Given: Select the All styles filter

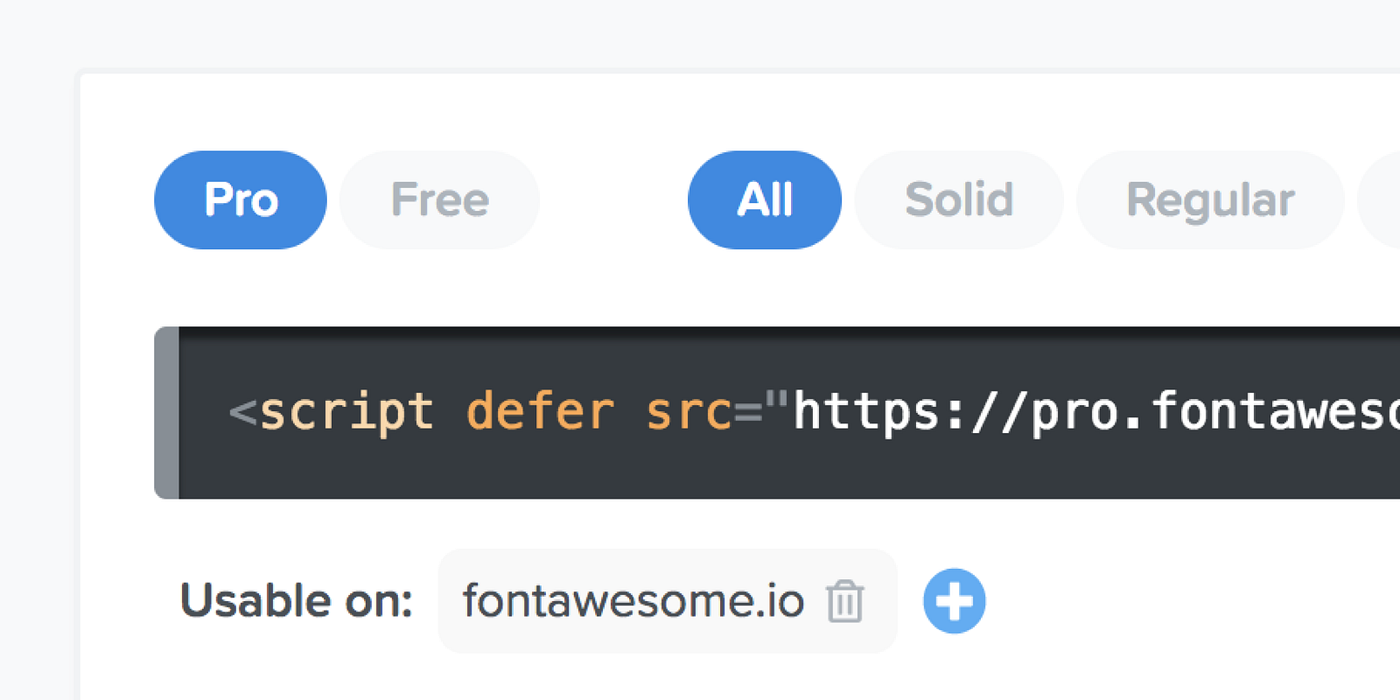Looking at the screenshot, I should [765, 200].
